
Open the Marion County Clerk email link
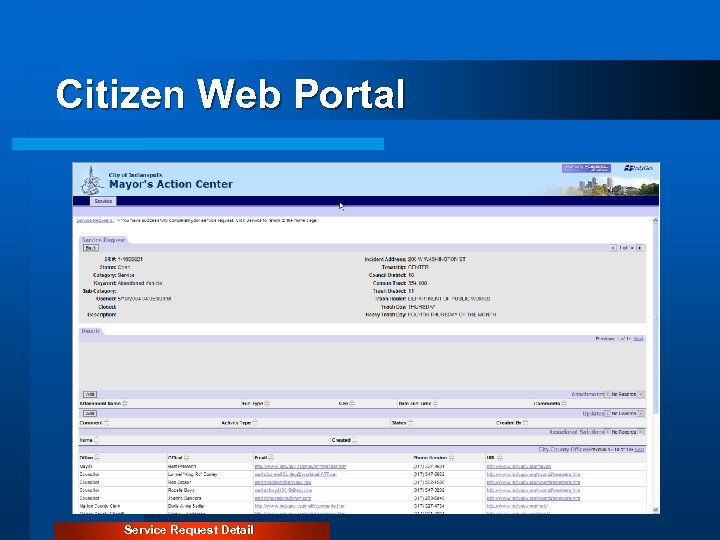[x=299, y=506]
